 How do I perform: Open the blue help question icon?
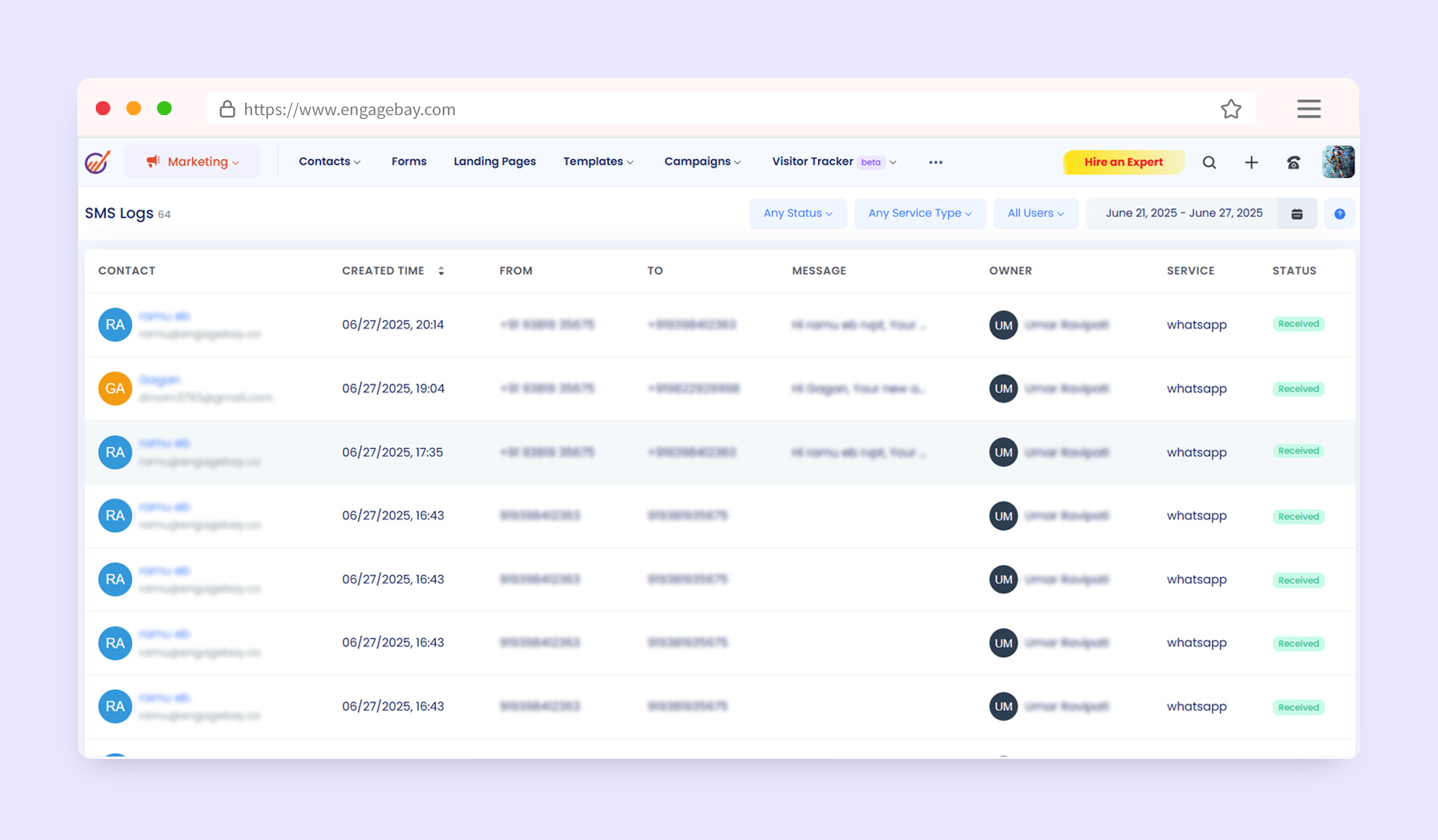tap(1339, 214)
